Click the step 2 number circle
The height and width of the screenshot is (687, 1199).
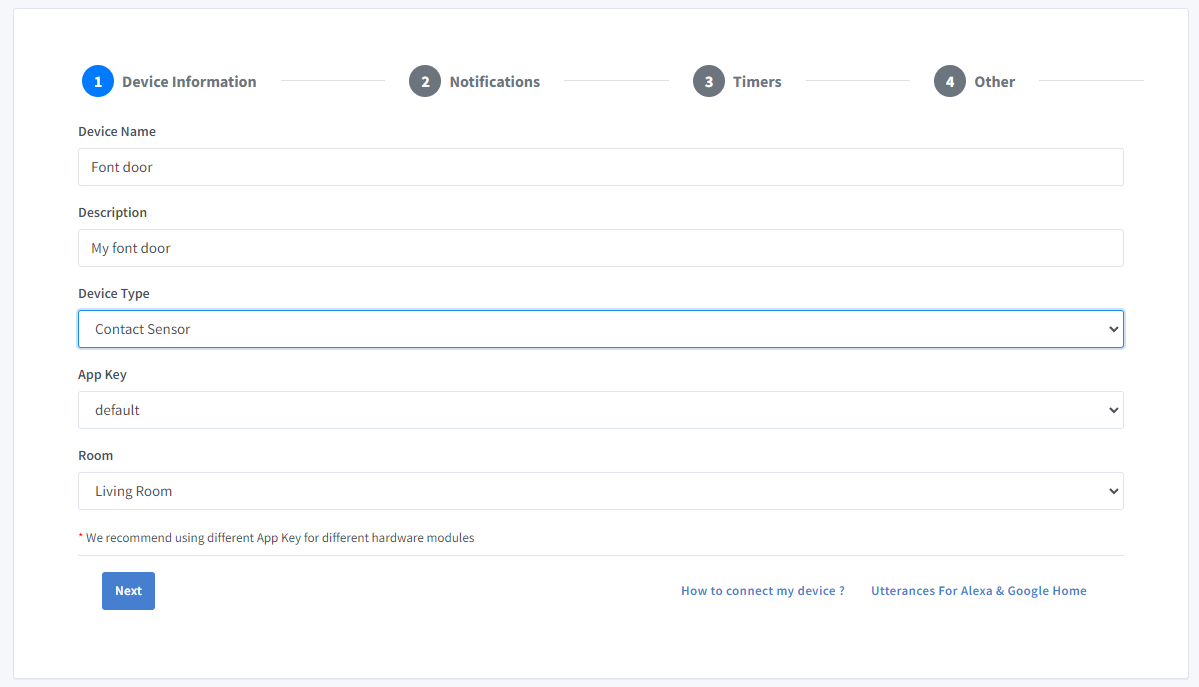(425, 82)
